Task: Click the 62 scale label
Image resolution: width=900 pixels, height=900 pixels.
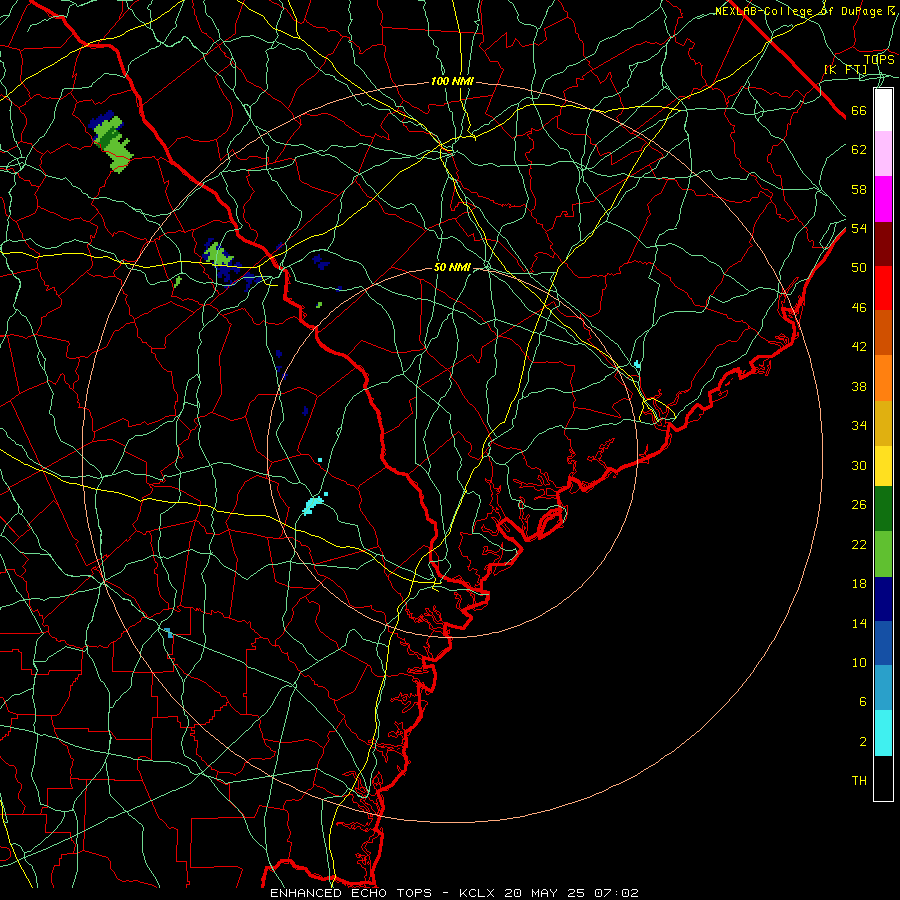Action: pyautogui.click(x=859, y=150)
